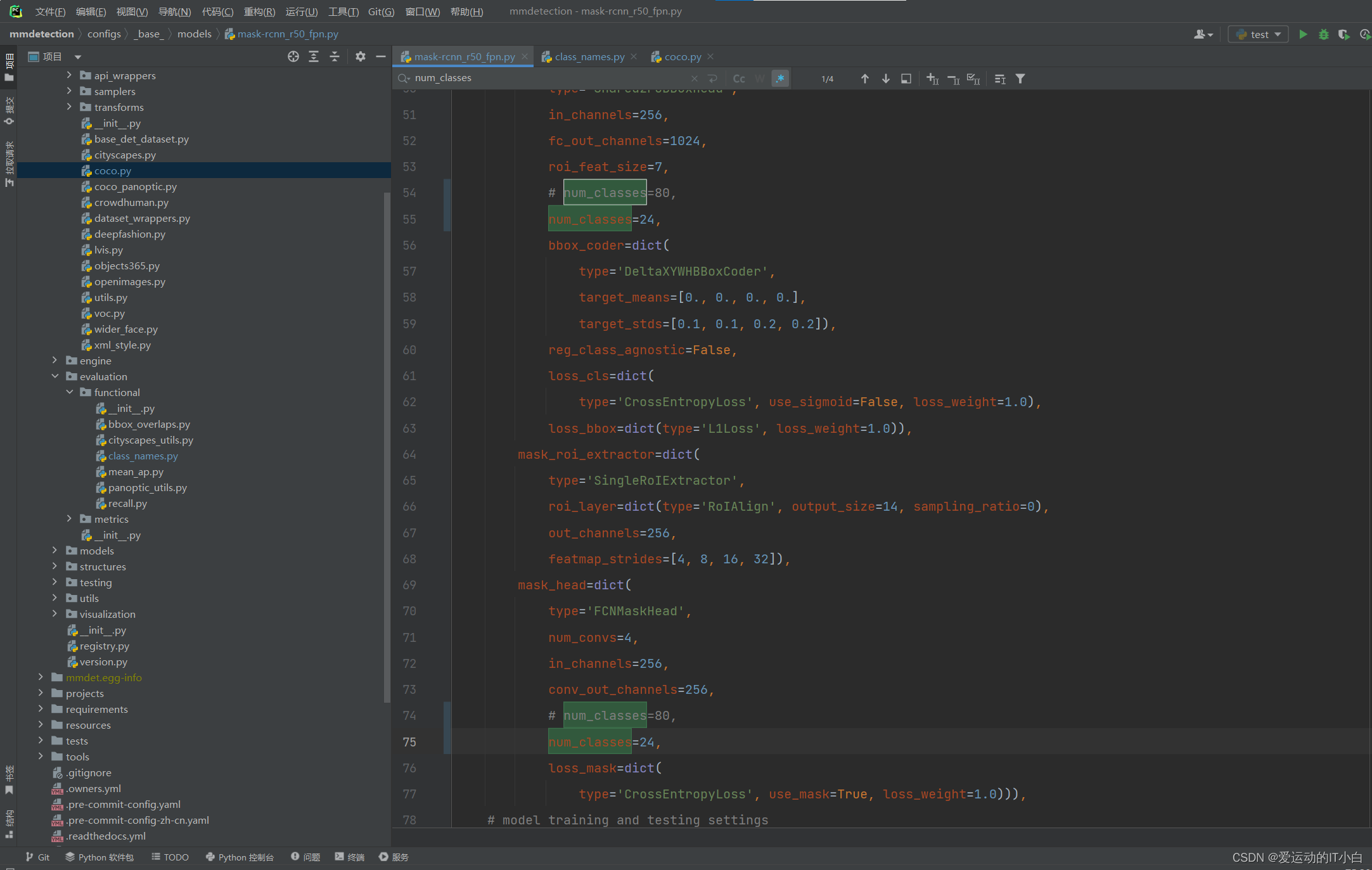Switch to class_names.py editor tab
Image resolution: width=1372 pixels, height=870 pixels.
pos(589,57)
